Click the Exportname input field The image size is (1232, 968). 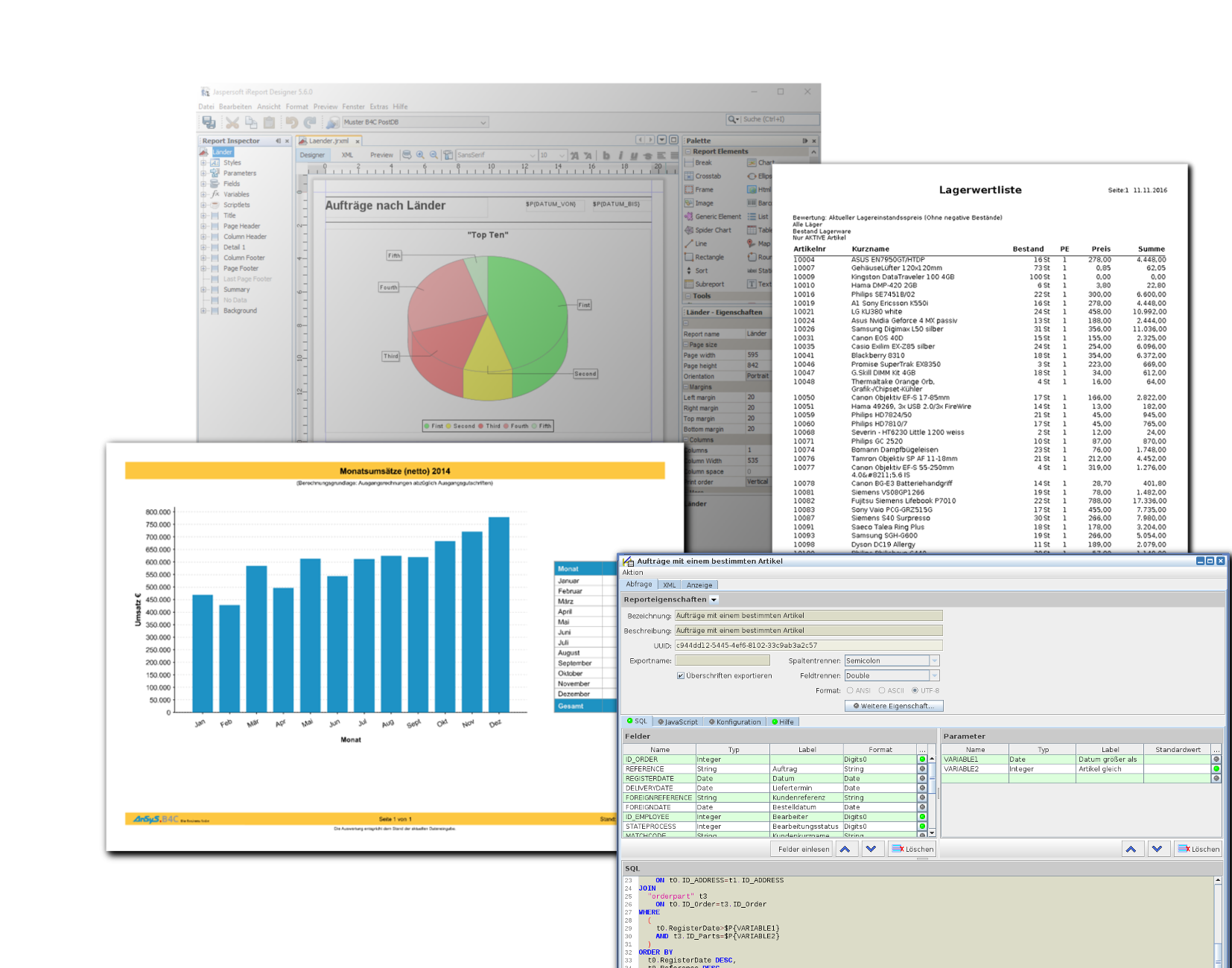click(x=722, y=661)
